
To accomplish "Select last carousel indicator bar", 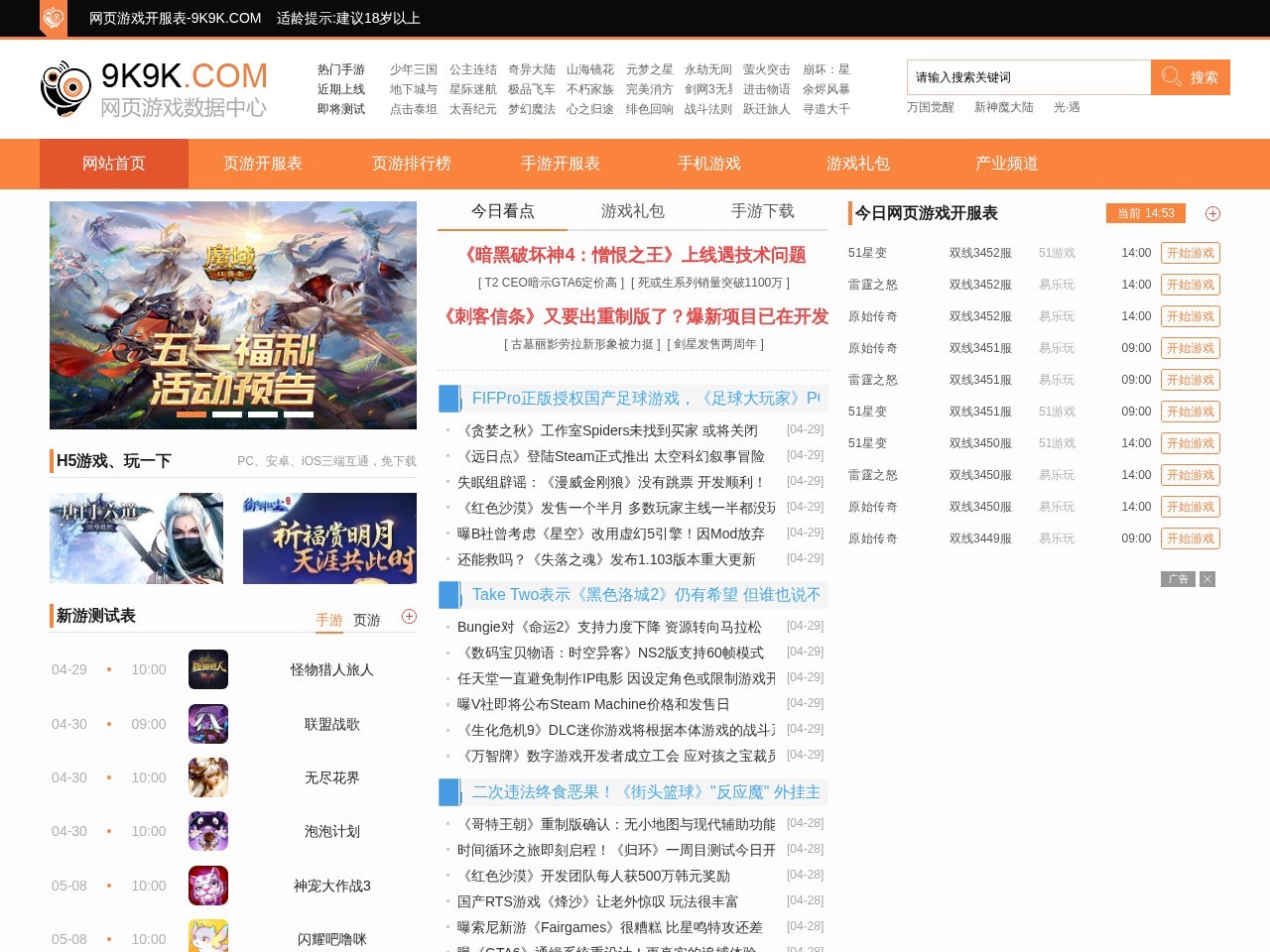I will [299, 415].
